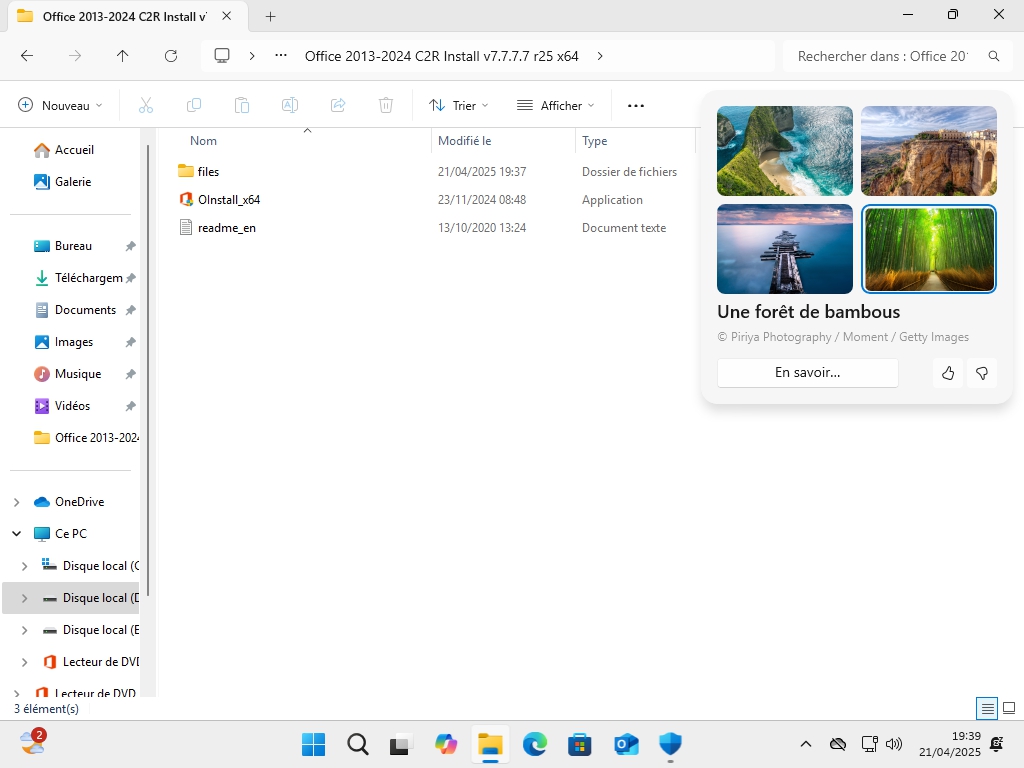Screen dimensions: 1024x768
Task: Click the Back navigation arrow
Action: coord(27,56)
